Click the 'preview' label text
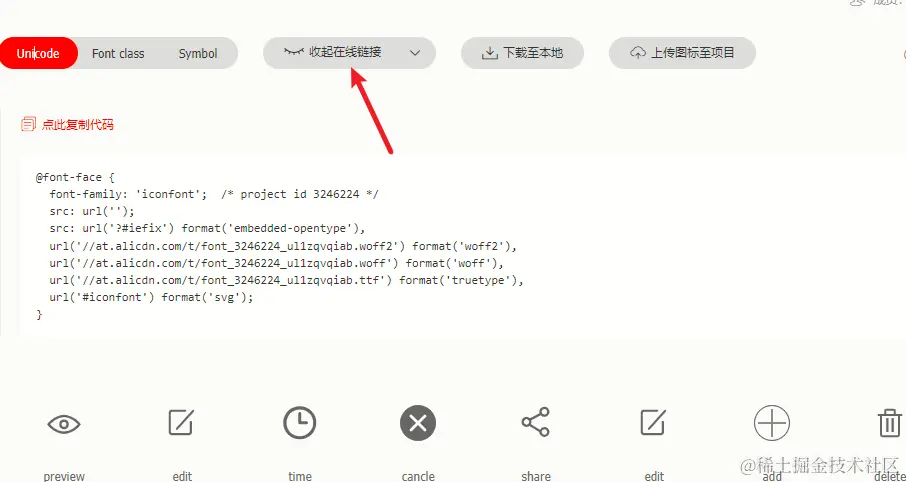 point(64,476)
